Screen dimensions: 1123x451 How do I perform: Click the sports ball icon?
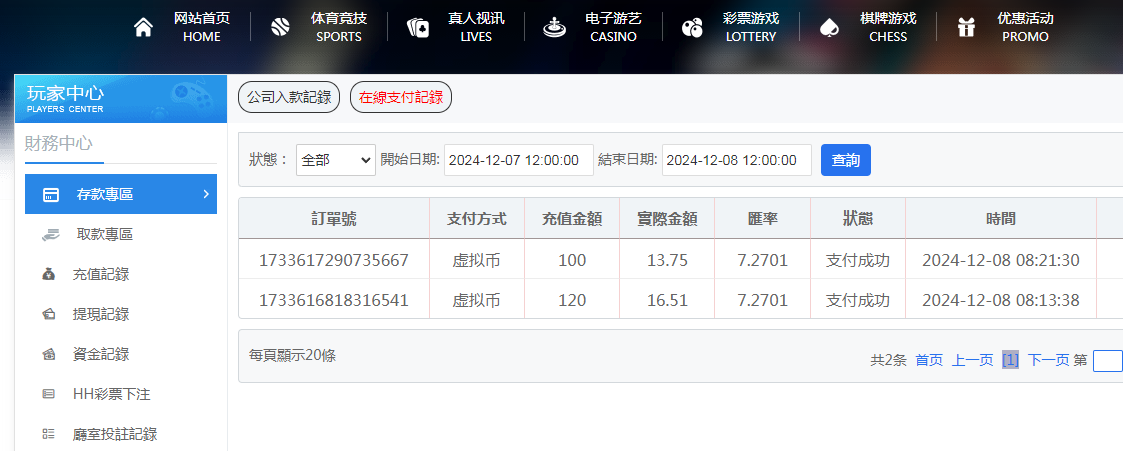tap(280, 28)
